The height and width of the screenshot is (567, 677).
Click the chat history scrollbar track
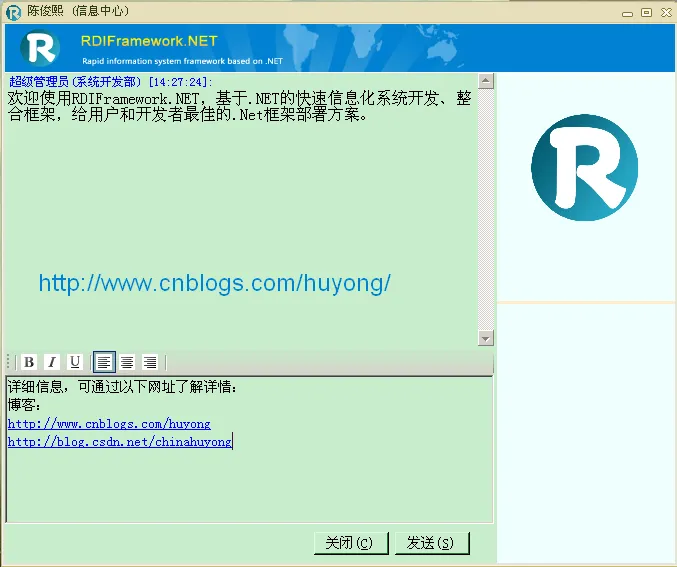(486, 209)
